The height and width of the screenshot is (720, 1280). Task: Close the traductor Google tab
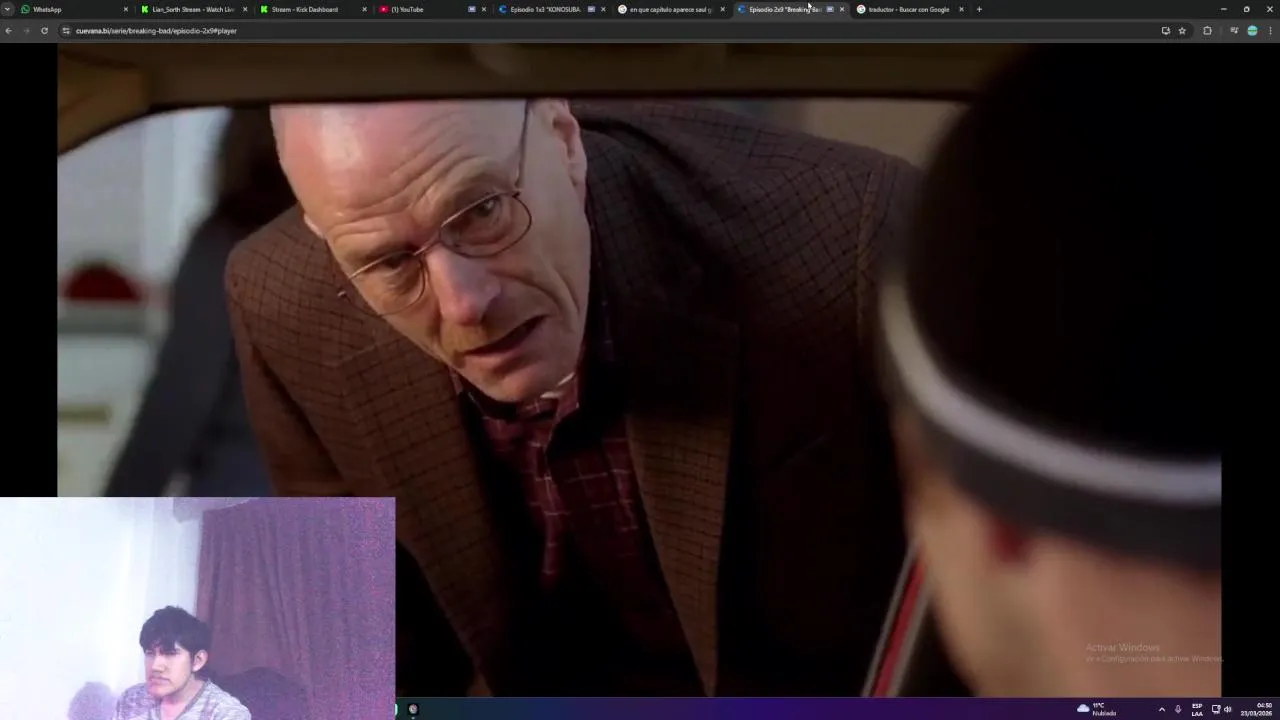point(961,9)
